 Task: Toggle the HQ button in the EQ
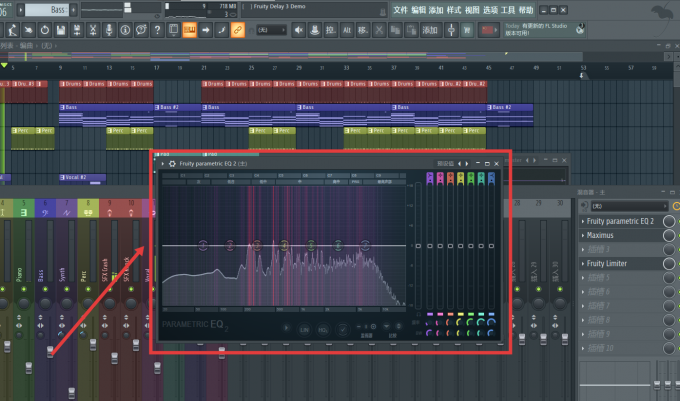(323, 330)
